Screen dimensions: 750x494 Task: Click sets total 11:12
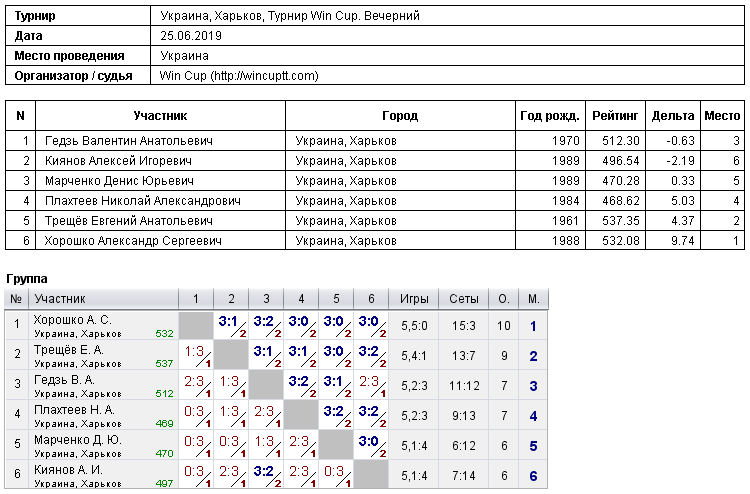tap(463, 386)
